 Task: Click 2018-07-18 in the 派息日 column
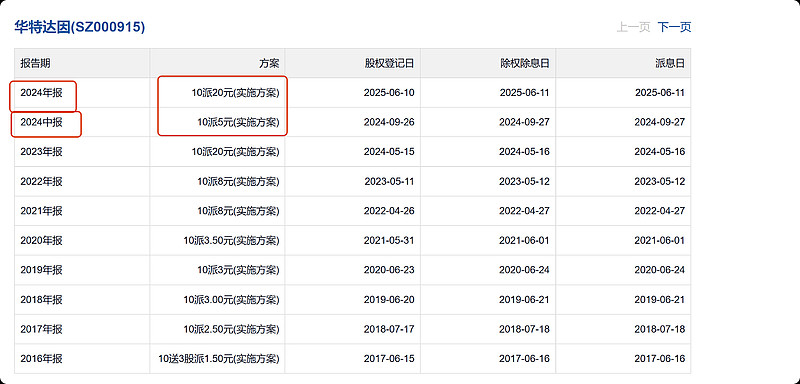click(x=660, y=329)
